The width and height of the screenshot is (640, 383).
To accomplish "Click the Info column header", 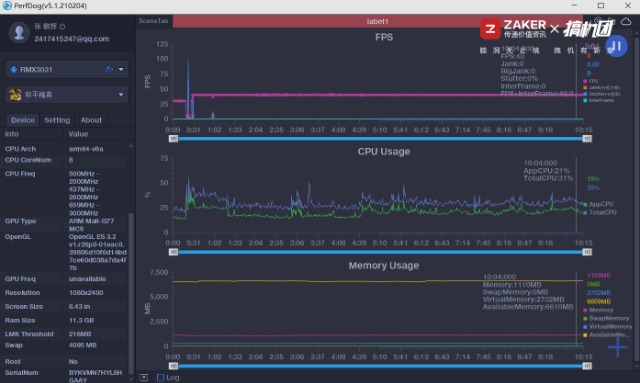I will [11, 134].
